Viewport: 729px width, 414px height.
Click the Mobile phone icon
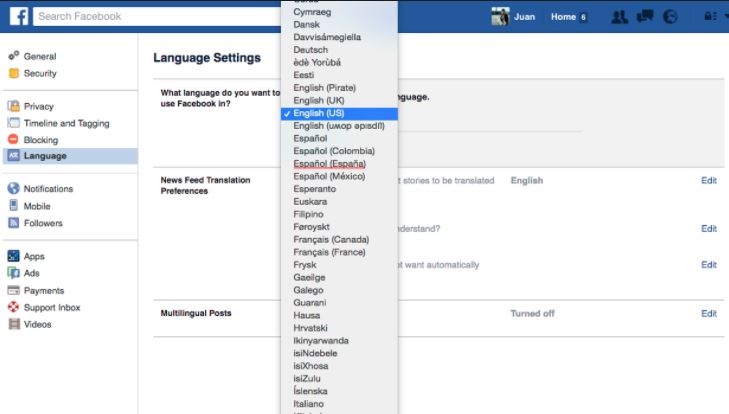(13, 206)
